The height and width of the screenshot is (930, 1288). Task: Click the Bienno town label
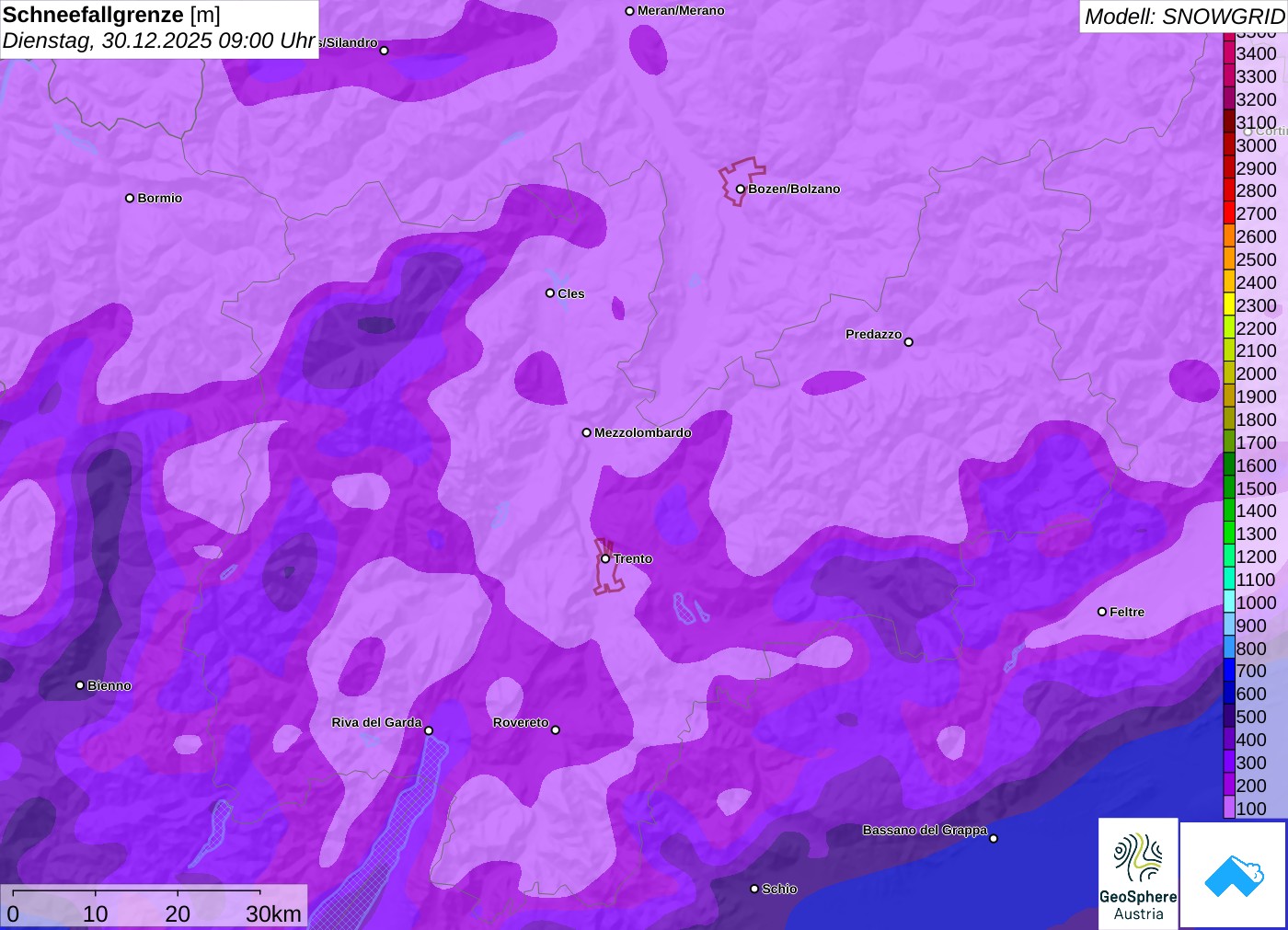(109, 685)
